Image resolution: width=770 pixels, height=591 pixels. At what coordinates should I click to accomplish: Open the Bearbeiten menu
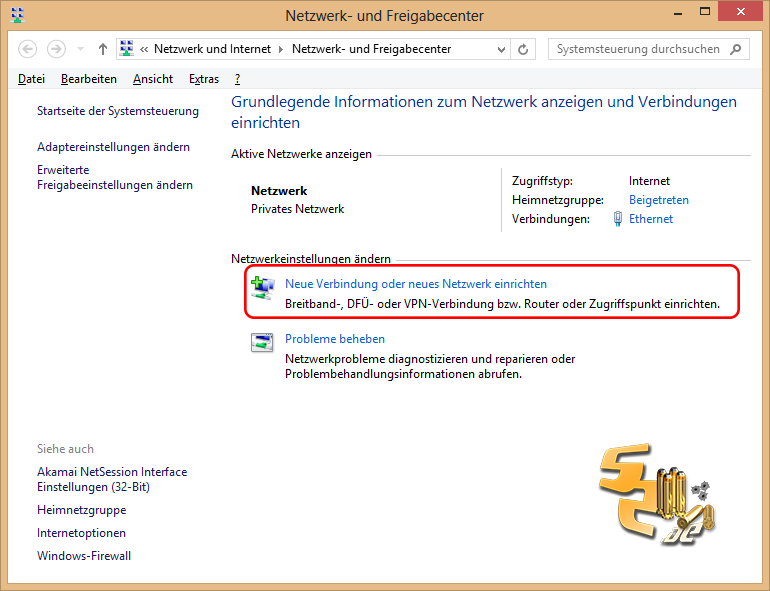(88, 79)
